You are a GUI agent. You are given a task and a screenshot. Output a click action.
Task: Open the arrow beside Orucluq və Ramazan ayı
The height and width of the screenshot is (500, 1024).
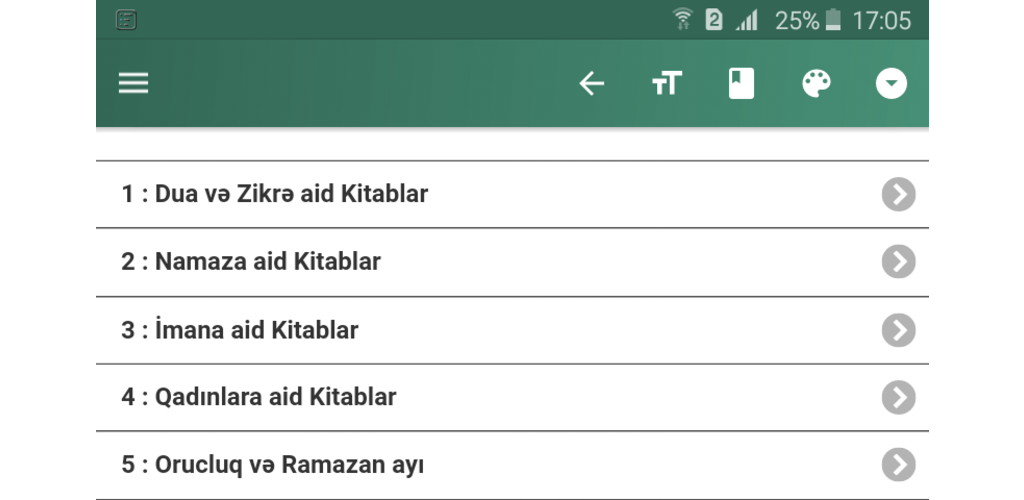(x=899, y=465)
